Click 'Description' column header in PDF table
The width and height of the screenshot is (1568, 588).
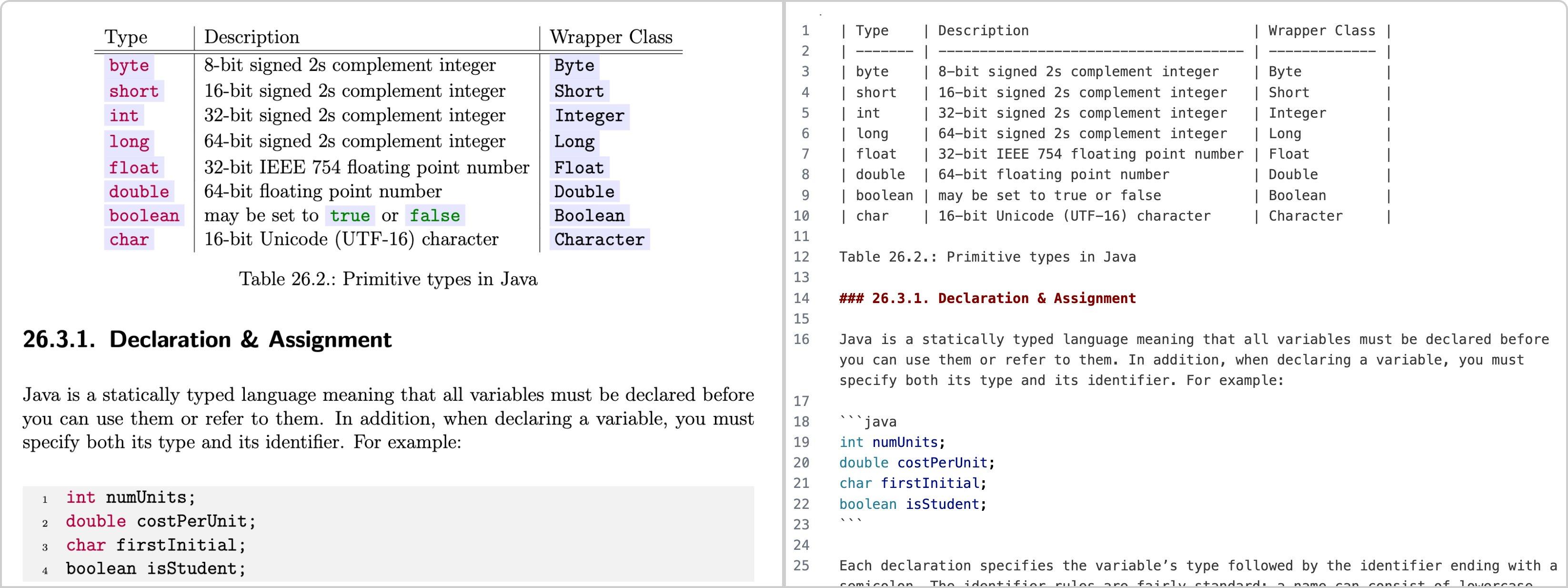click(251, 37)
